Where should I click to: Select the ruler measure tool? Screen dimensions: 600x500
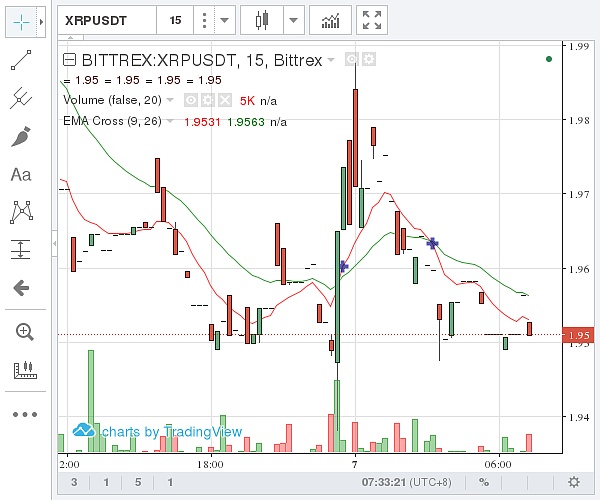pyautogui.click(x=25, y=370)
